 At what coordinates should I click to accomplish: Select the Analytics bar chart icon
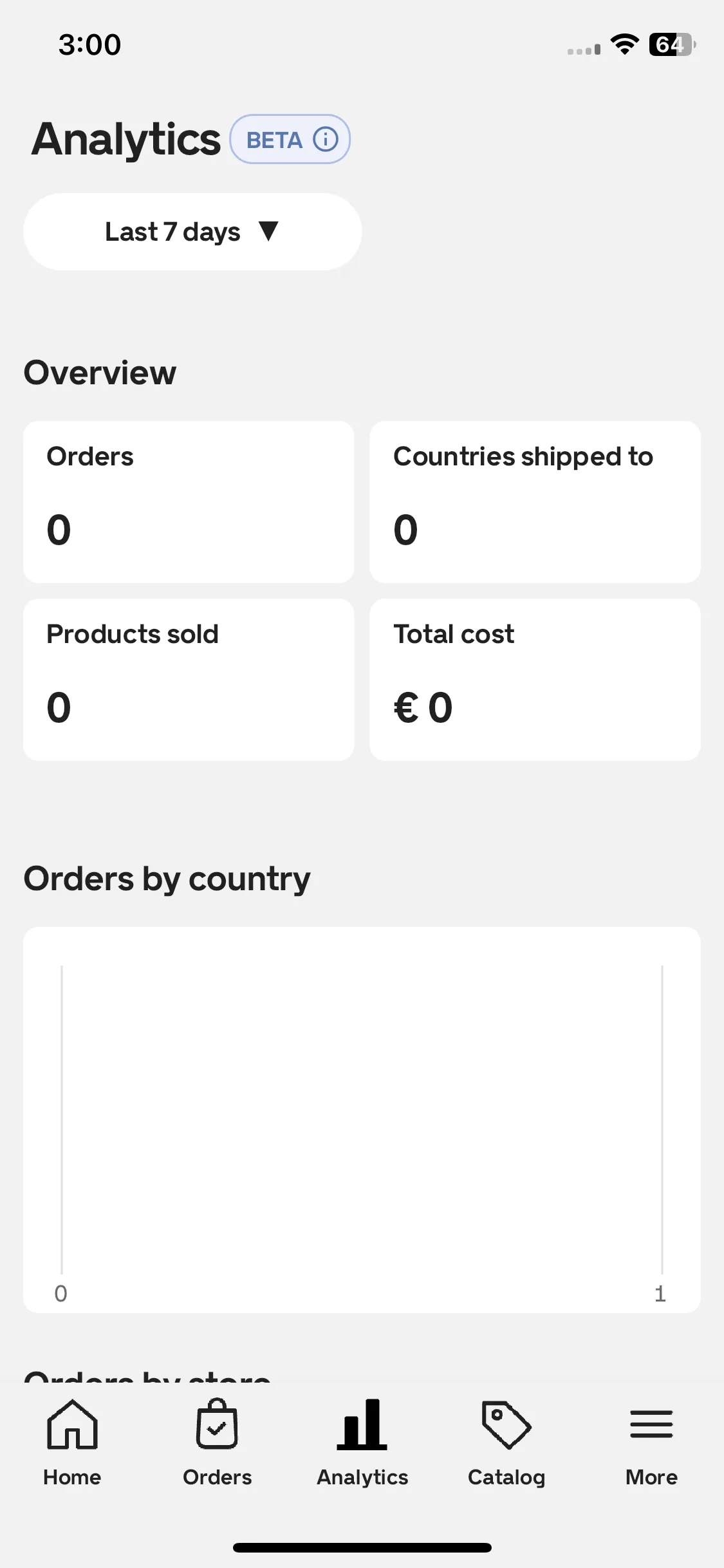click(x=362, y=1424)
